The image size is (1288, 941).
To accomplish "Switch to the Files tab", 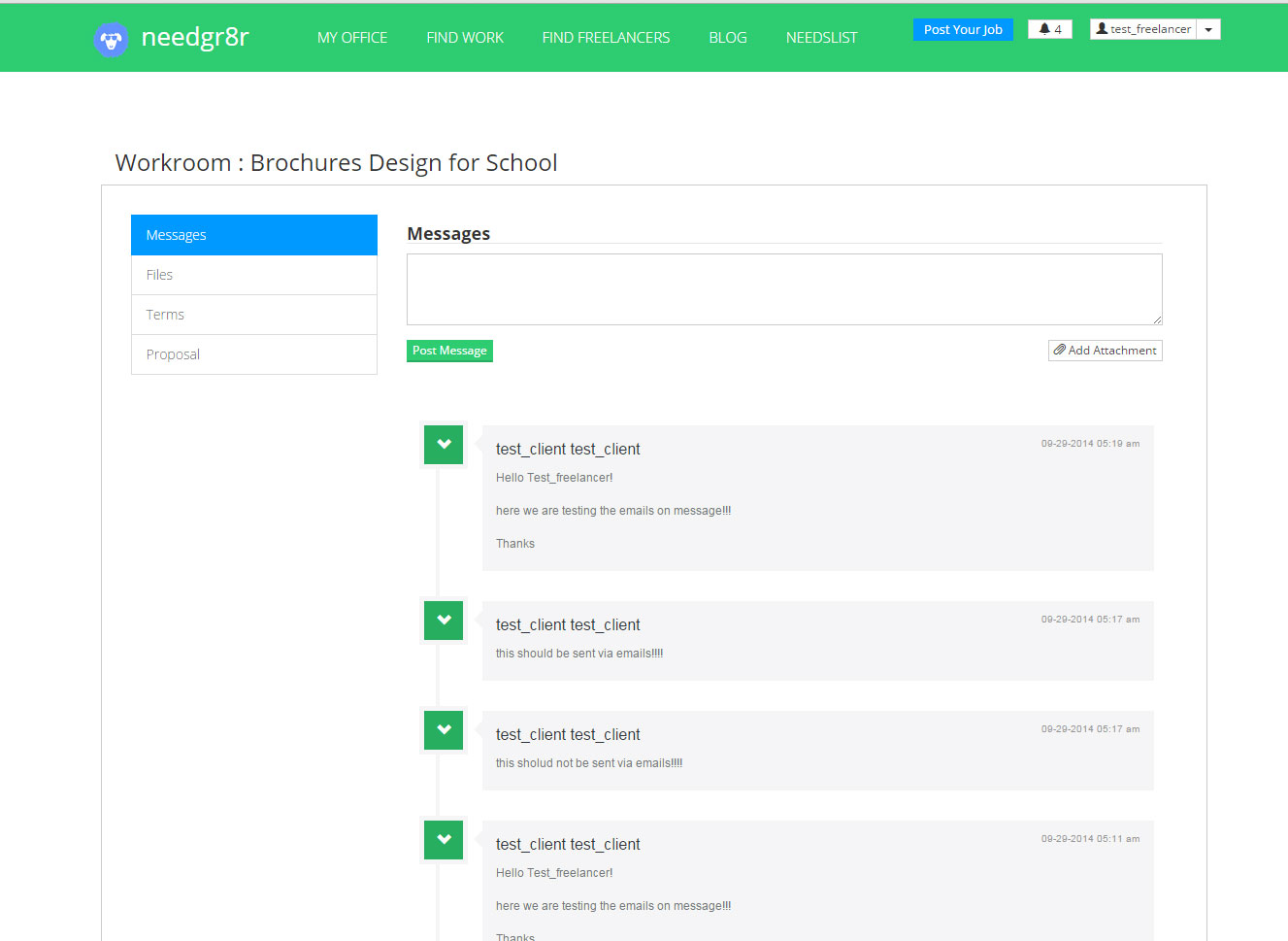I will [253, 275].
